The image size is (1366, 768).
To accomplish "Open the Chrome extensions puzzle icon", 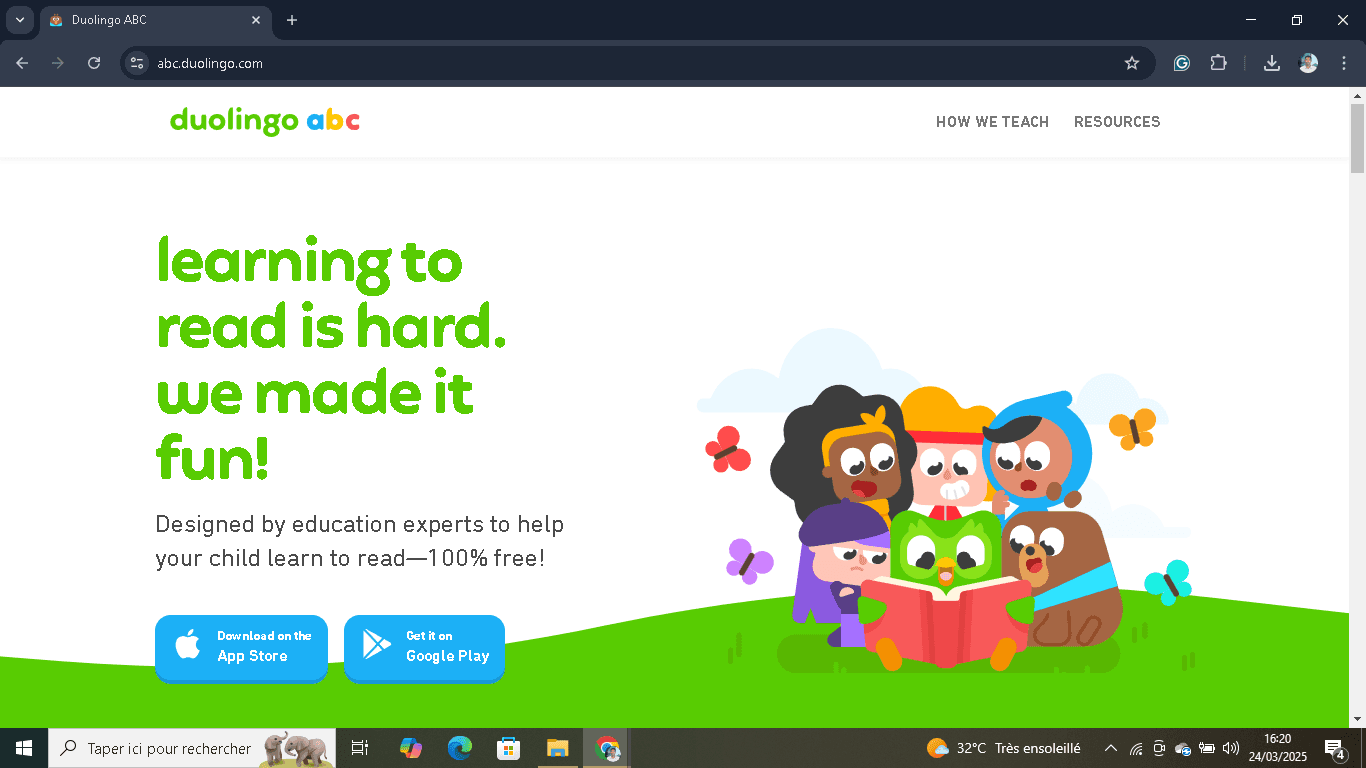I will [x=1218, y=62].
